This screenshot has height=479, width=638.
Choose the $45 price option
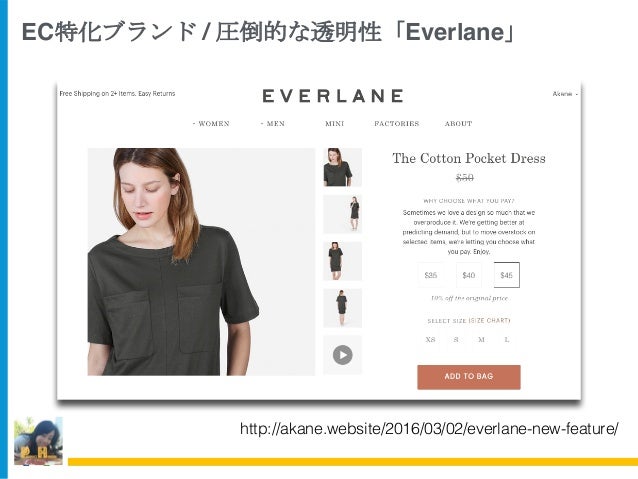click(507, 275)
